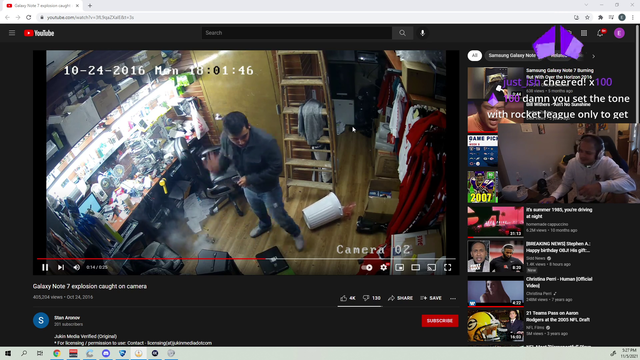Focus the YouTube search box
This screenshot has width=640, height=360.
click(x=297, y=33)
